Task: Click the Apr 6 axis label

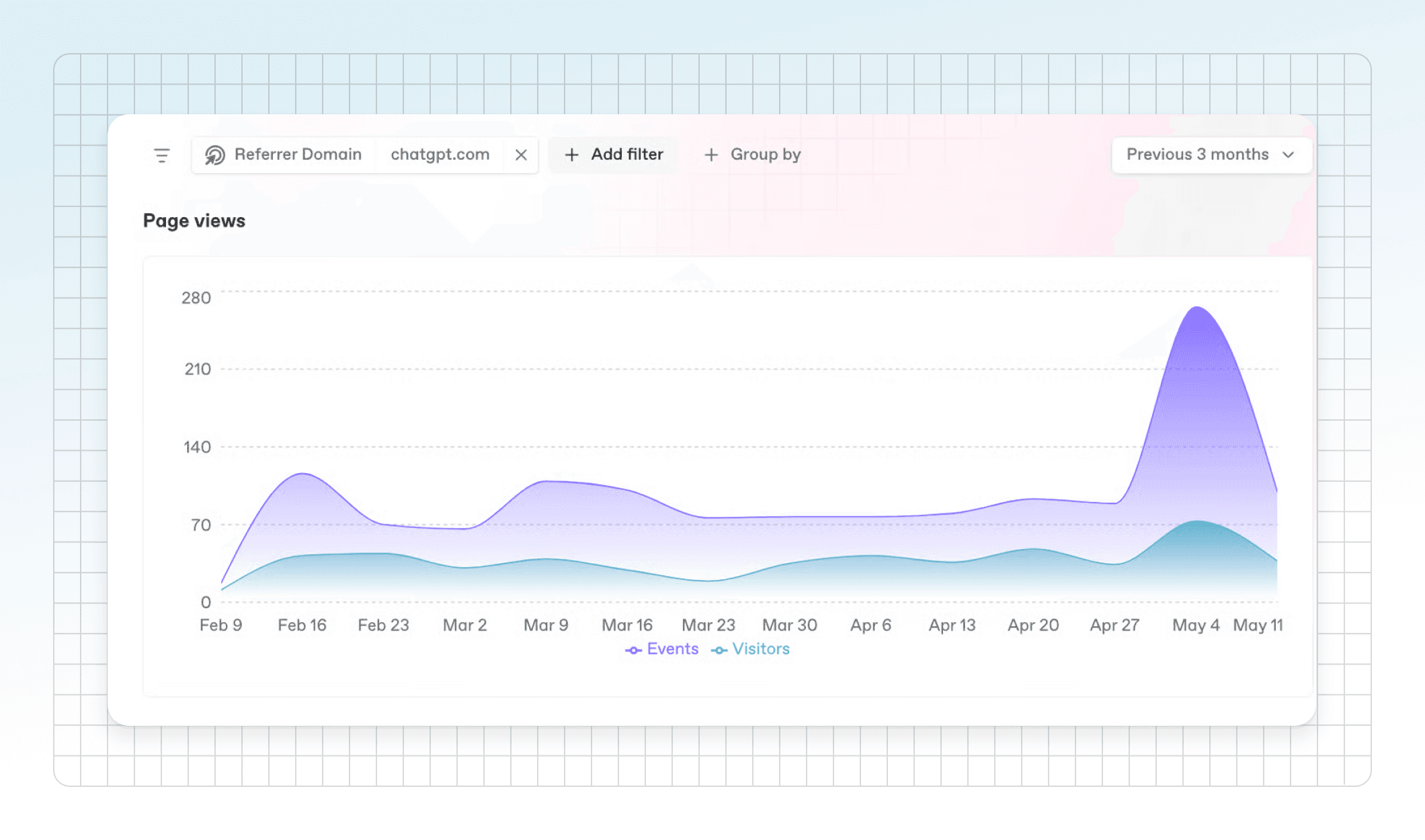Action: (x=870, y=625)
